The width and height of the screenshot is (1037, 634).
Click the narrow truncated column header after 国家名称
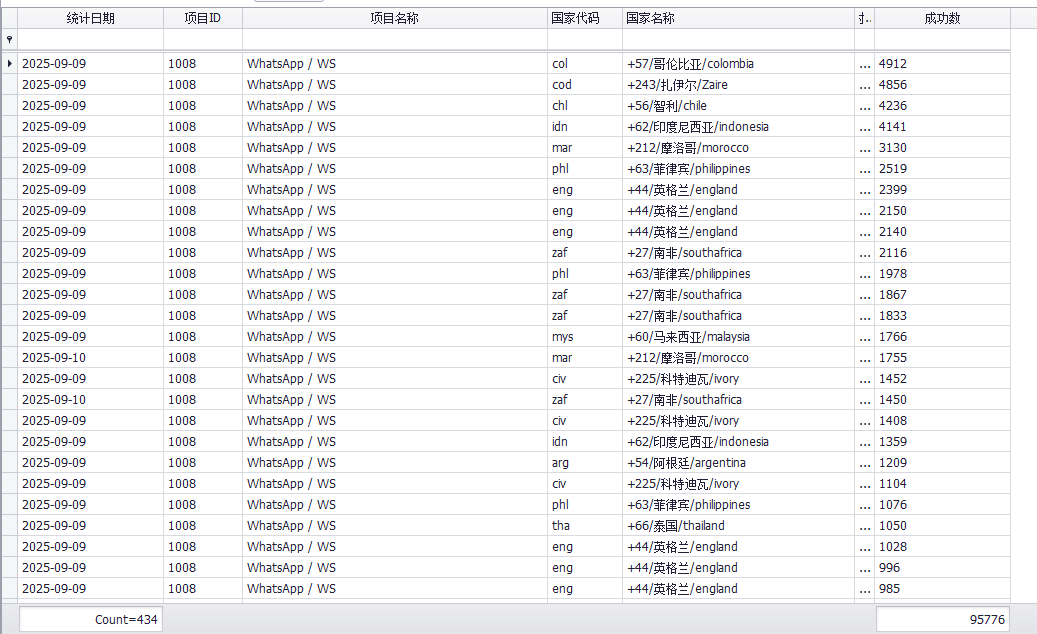pos(864,19)
